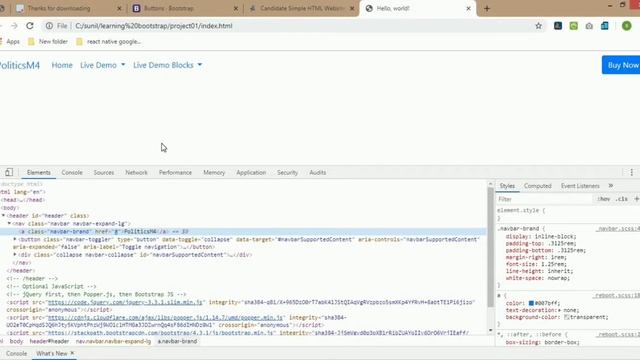Open DevTools three-dot customize menu
Viewport: 640px width, 360px height.
click(x=631, y=172)
